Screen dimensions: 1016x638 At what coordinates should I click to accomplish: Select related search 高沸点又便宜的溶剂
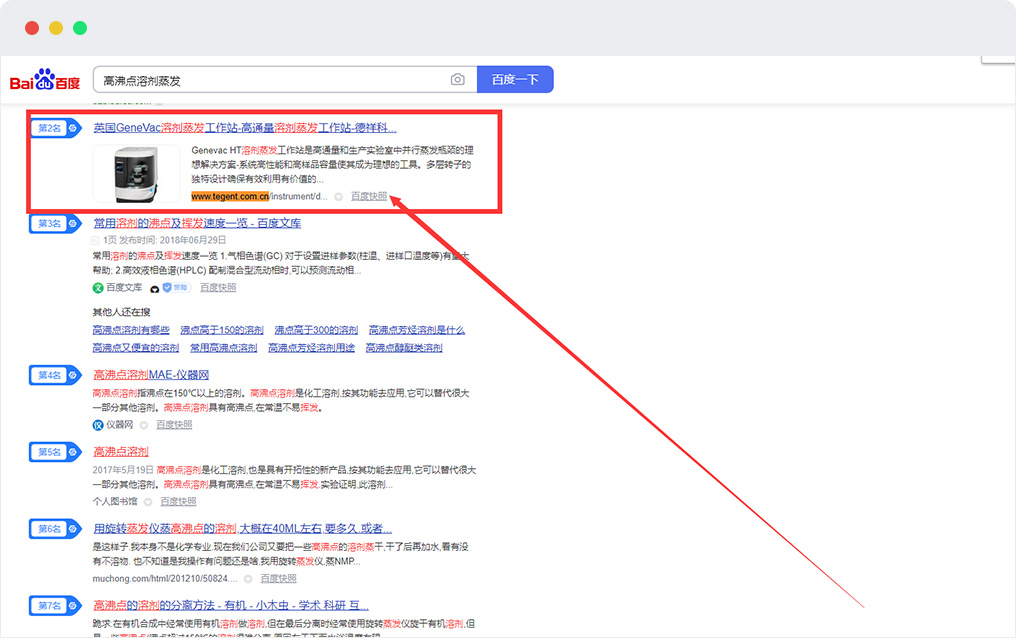[x=135, y=348]
